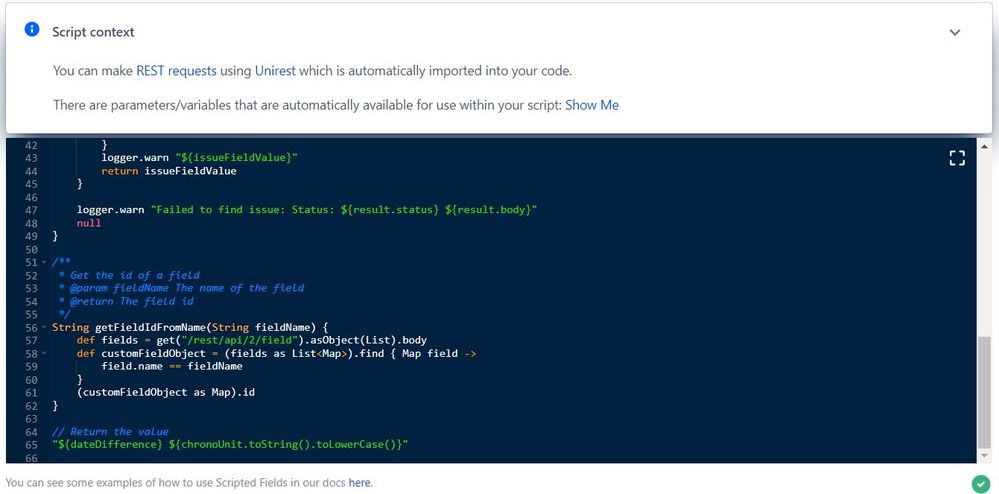The height and width of the screenshot is (494, 999).
Task: Open the Unirest link
Action: click(x=275, y=71)
